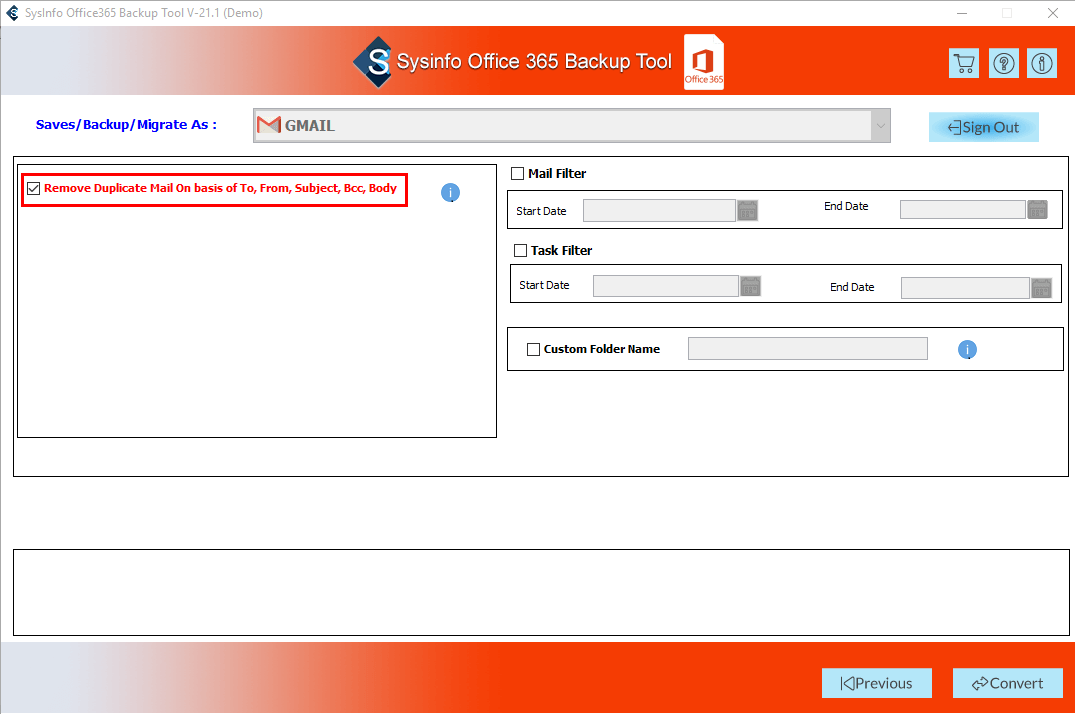Click the Task Filter Start Date field
This screenshot has height=714, width=1075.
[x=666, y=286]
